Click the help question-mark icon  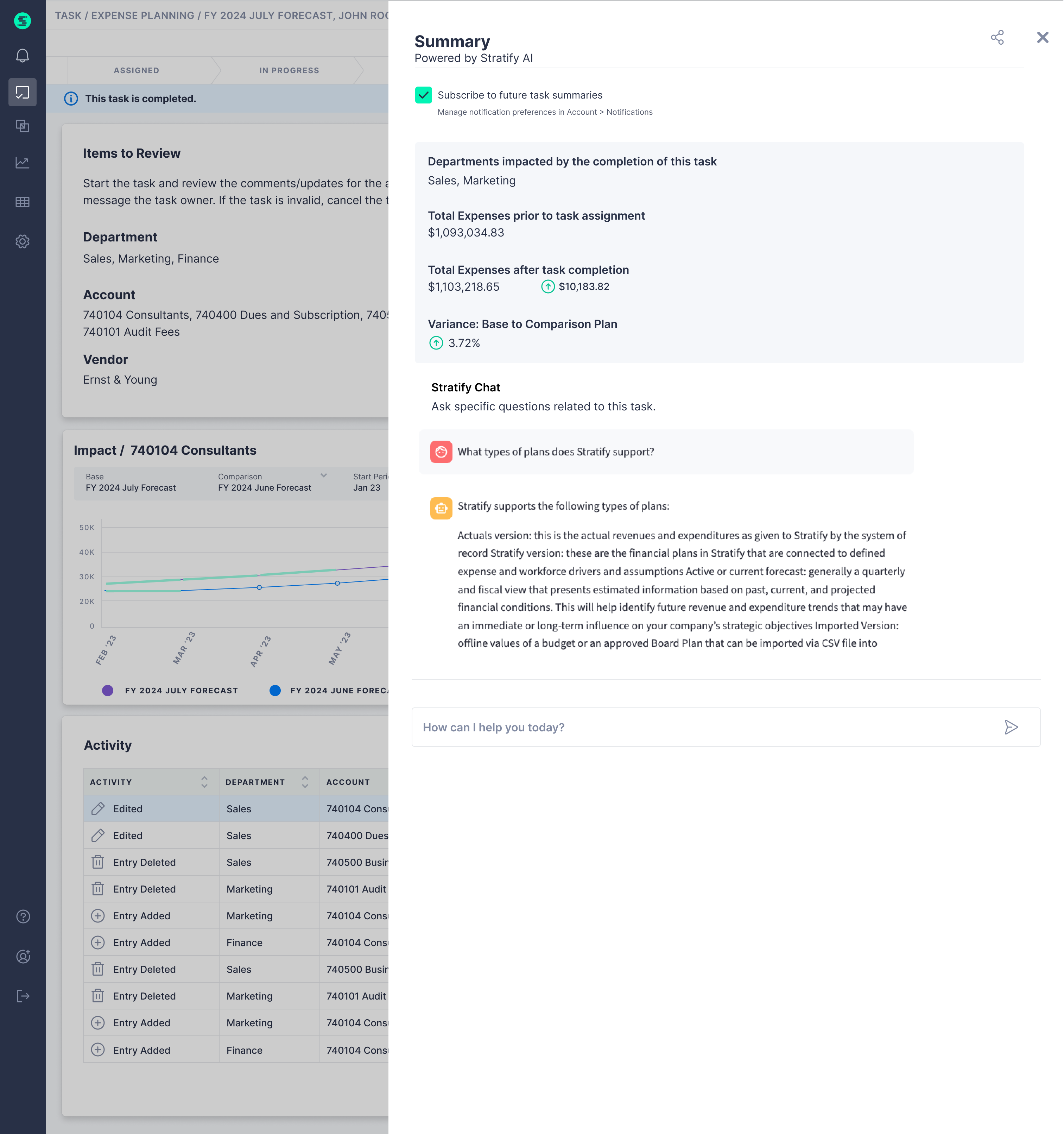click(x=23, y=917)
